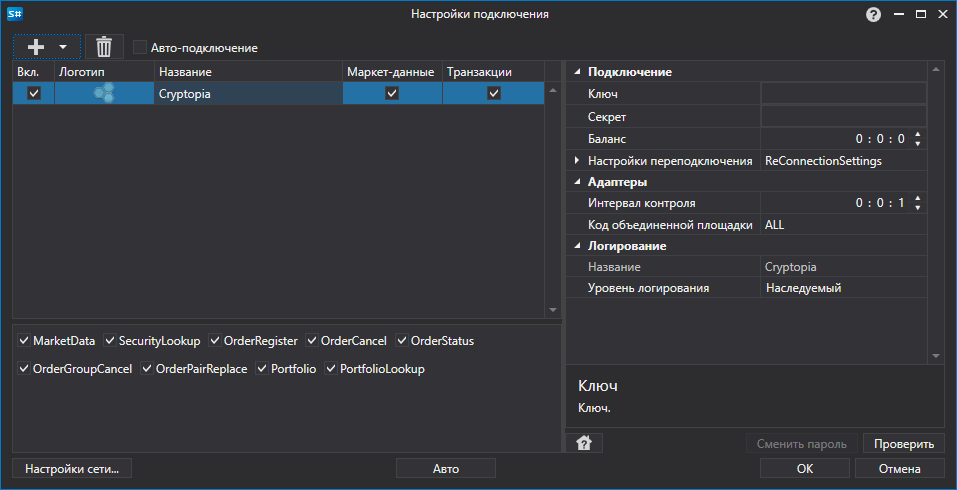The image size is (957, 490).
Task: Click the Транзакции column header
Action: click(x=493, y=72)
